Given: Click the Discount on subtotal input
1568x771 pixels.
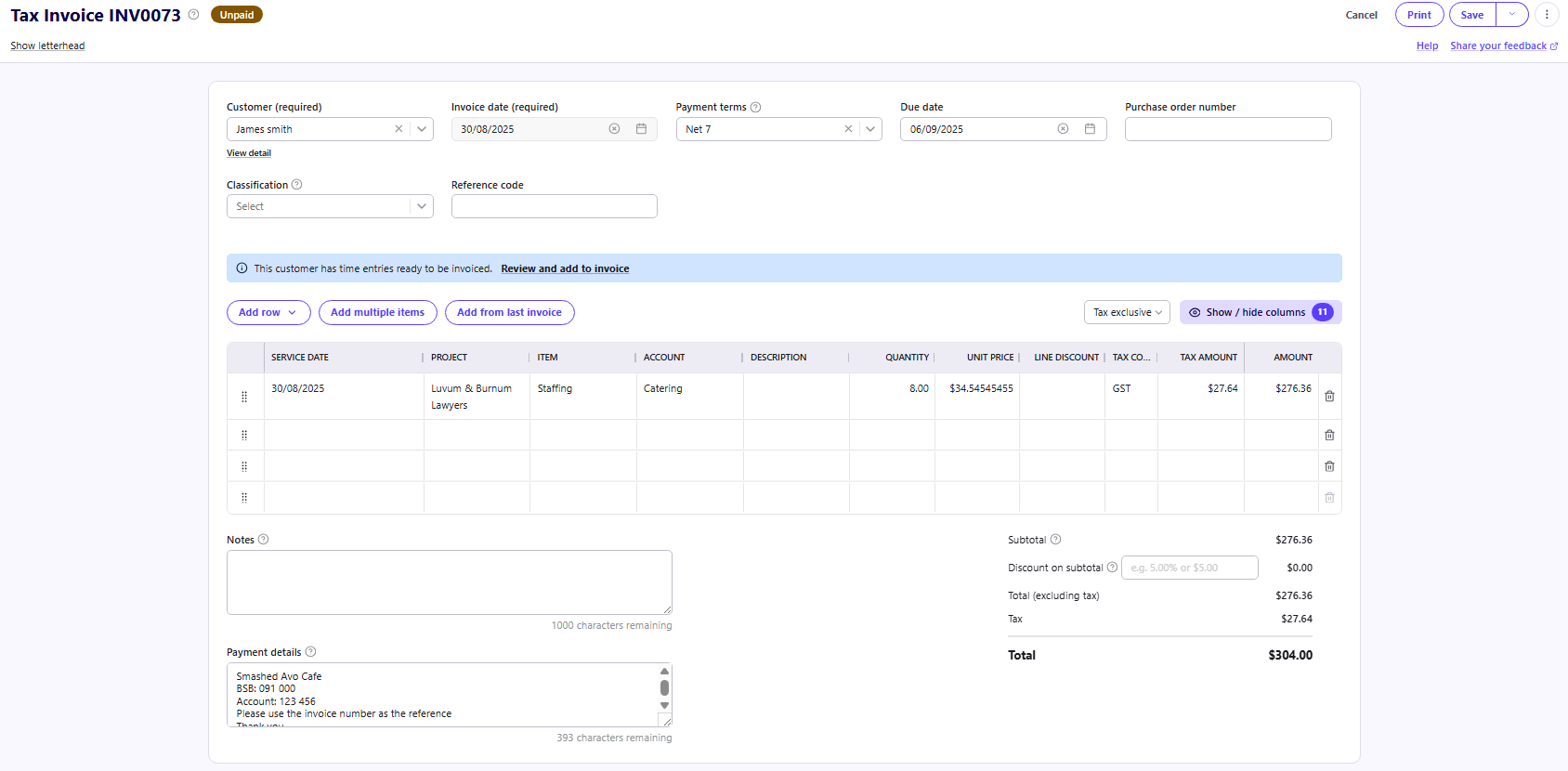Looking at the screenshot, I should pos(1190,568).
